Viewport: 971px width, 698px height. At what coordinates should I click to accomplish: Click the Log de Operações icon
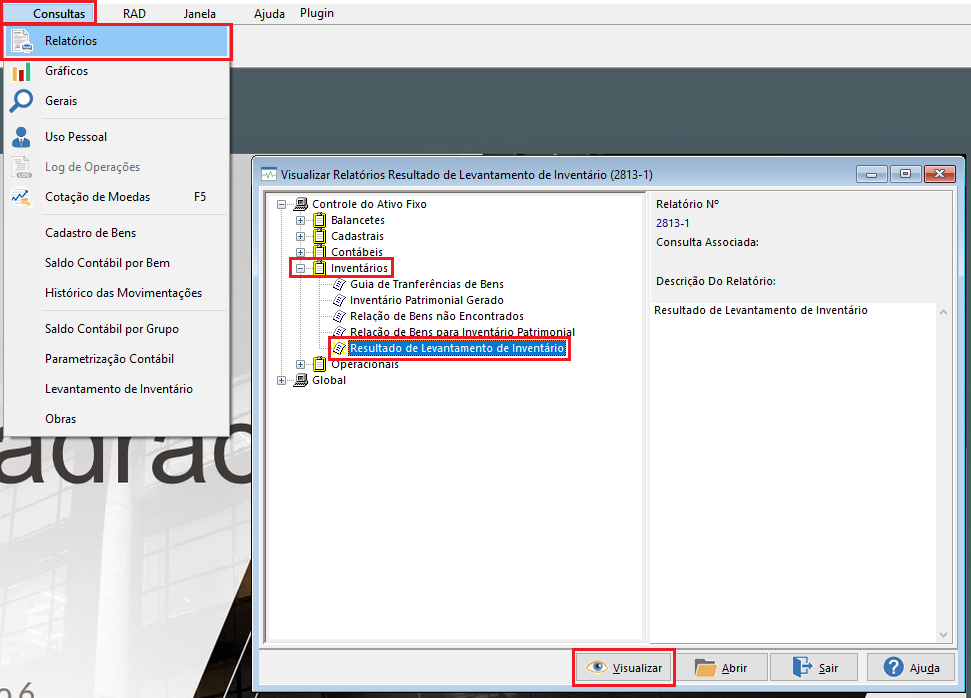[x=21, y=167]
